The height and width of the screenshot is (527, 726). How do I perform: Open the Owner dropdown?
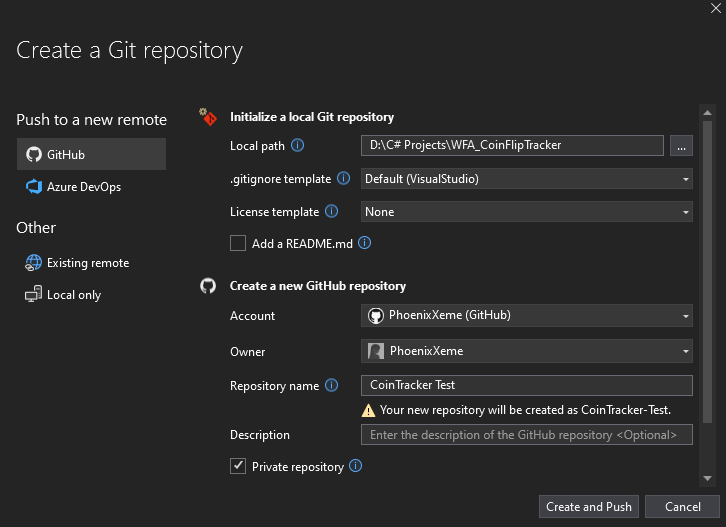coord(526,351)
